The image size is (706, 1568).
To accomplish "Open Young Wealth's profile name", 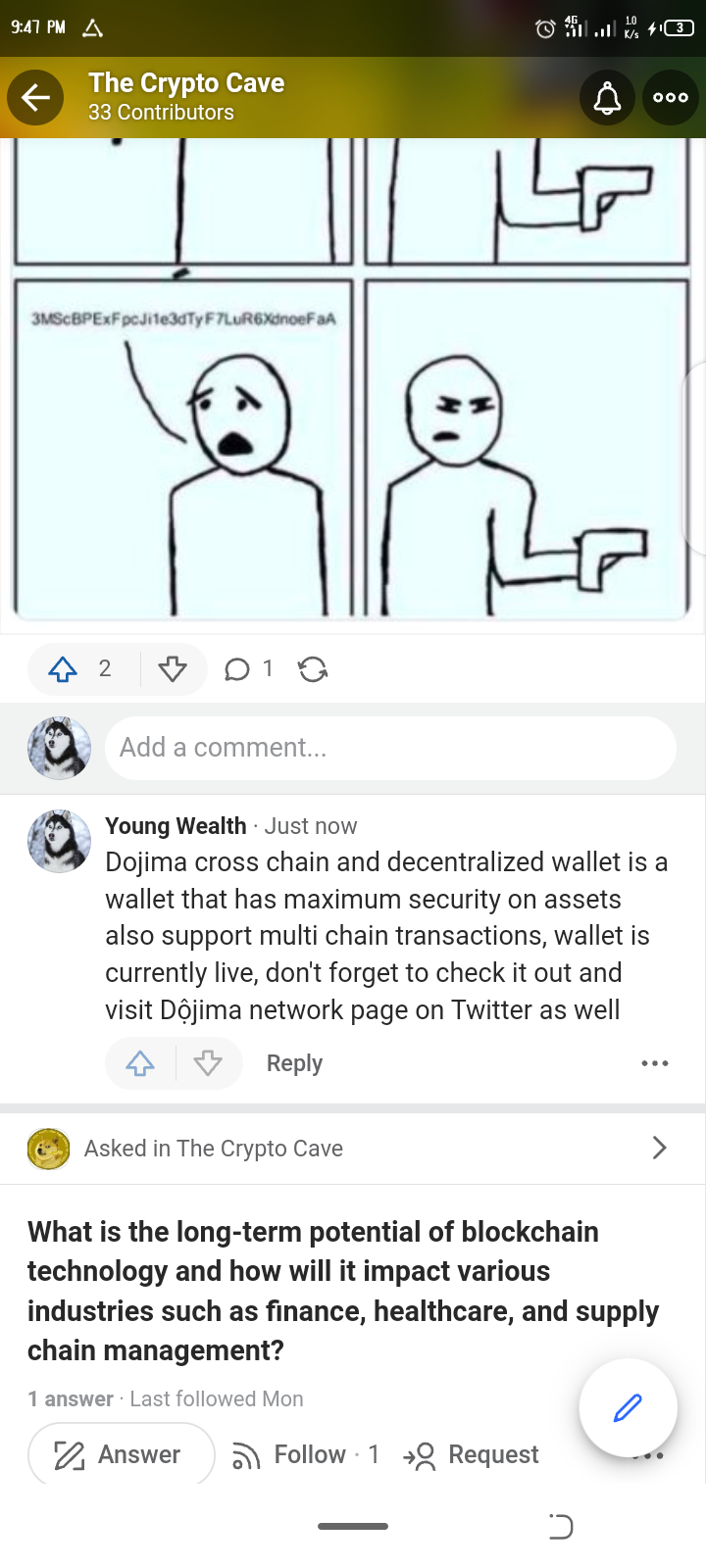I will point(176,826).
